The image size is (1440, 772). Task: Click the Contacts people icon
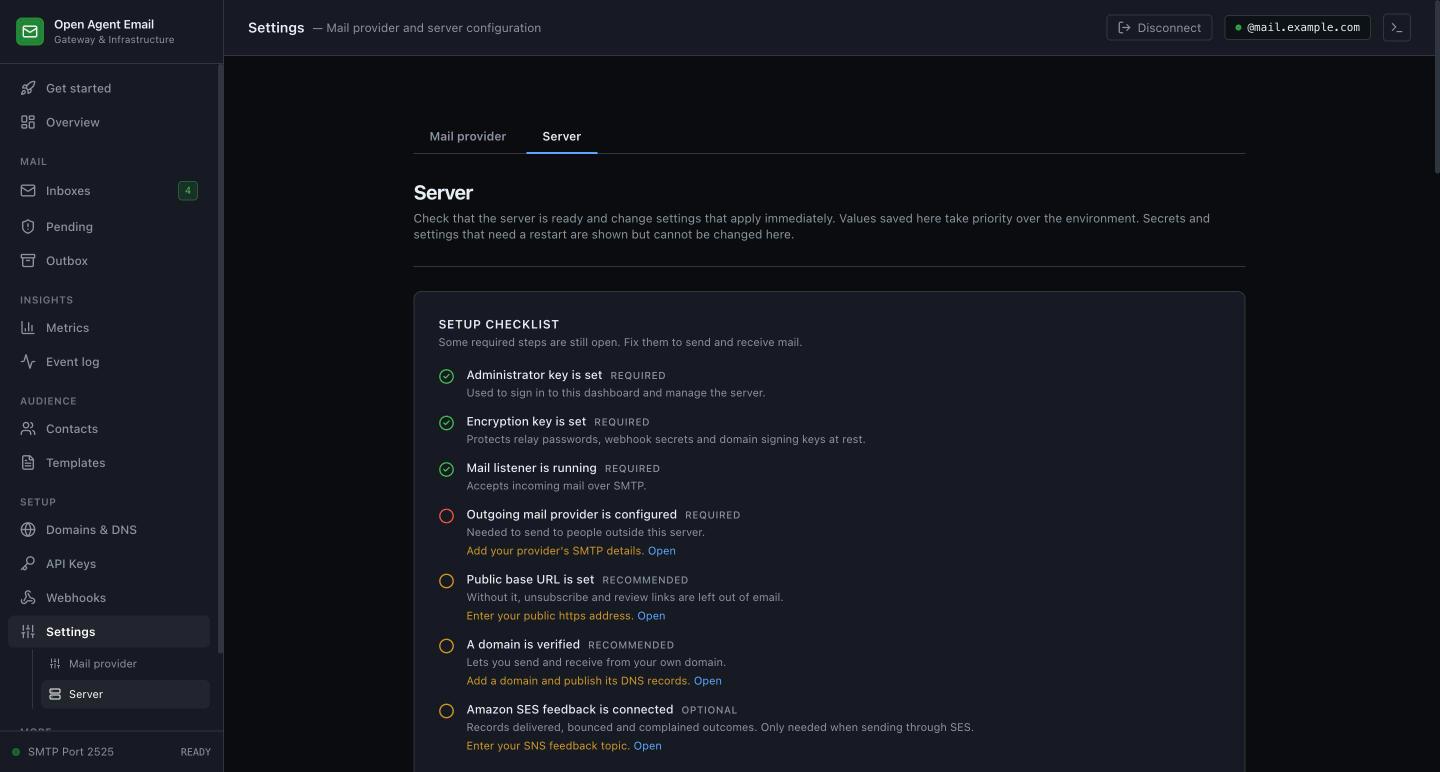click(28, 429)
